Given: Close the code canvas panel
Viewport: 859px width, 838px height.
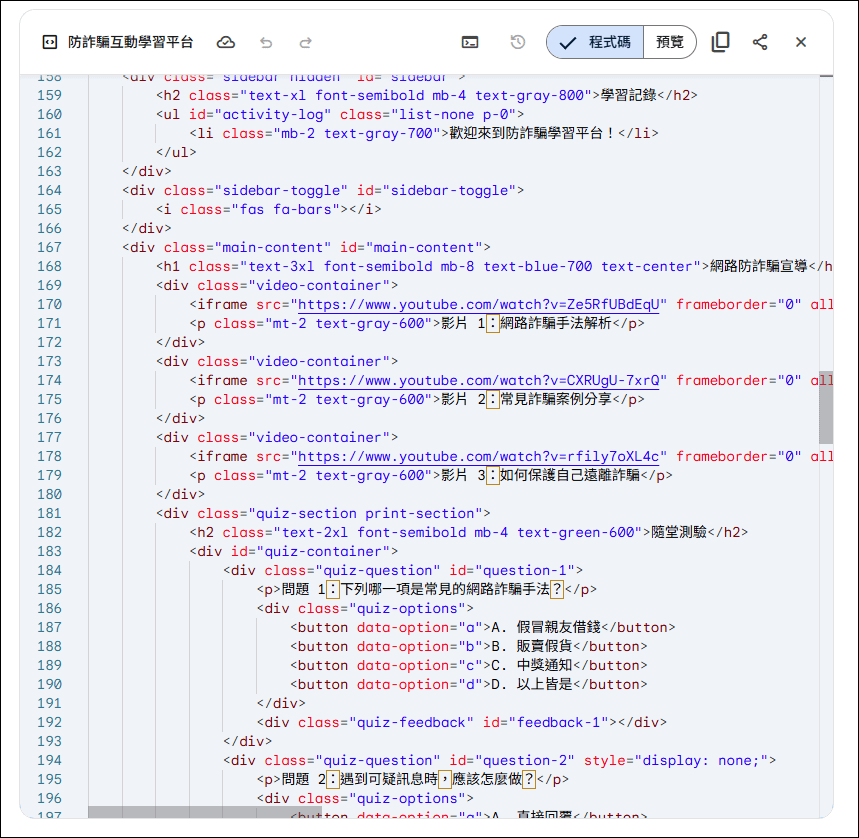Looking at the screenshot, I should click(x=801, y=42).
